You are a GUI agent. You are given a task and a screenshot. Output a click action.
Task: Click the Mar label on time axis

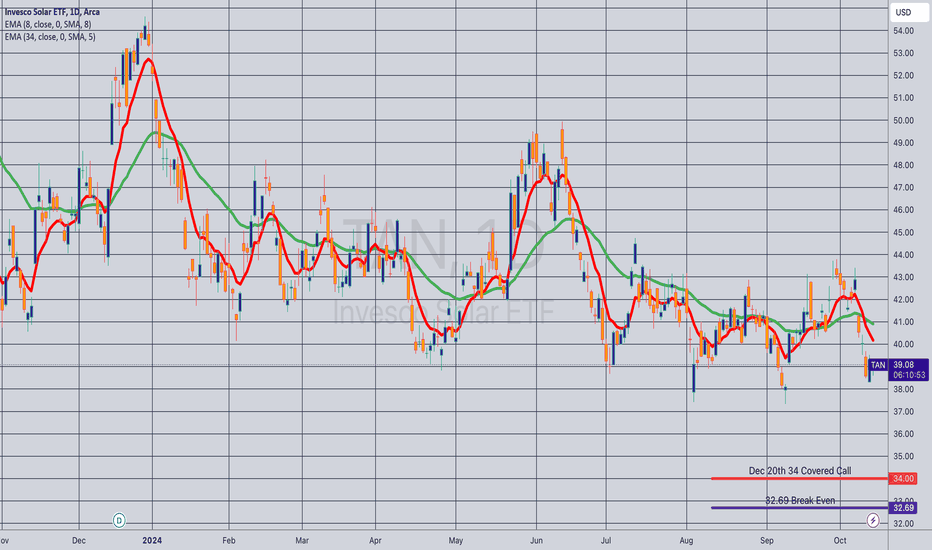(302, 540)
